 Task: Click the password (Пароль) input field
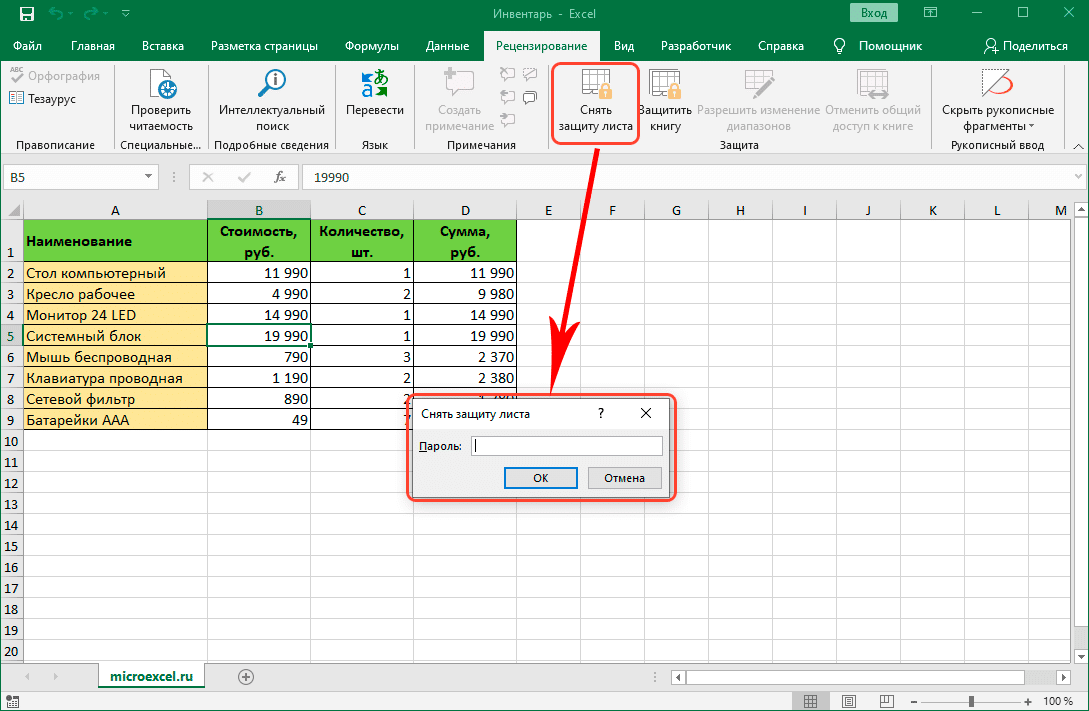(566, 446)
